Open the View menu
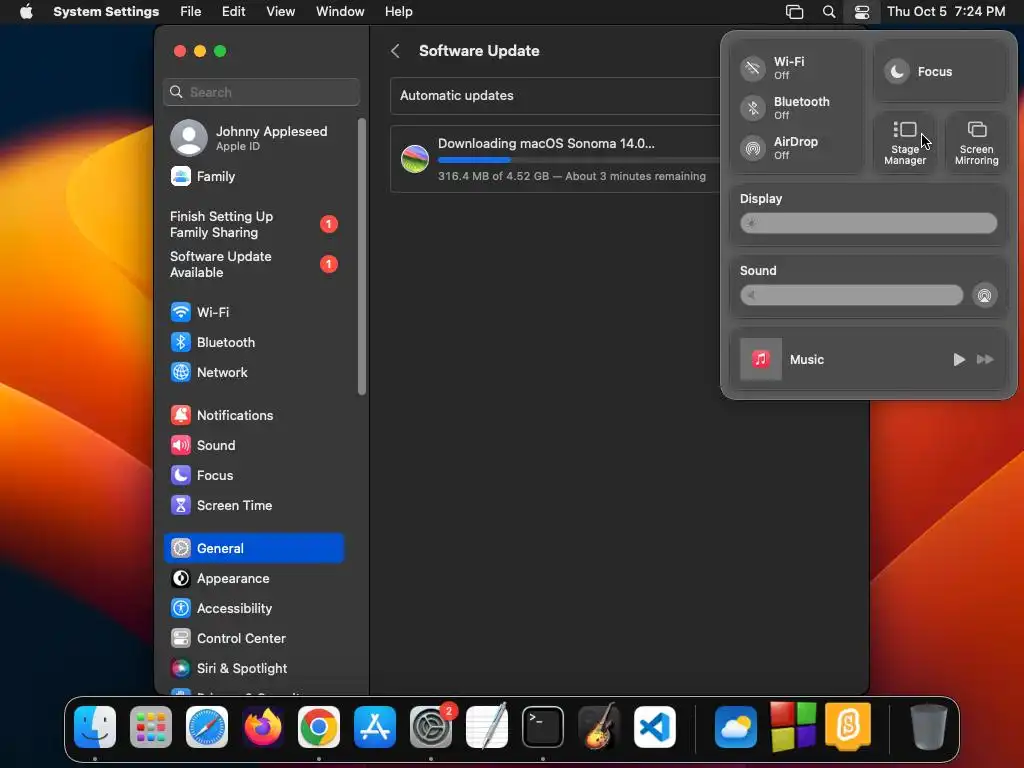The height and width of the screenshot is (768, 1024). tap(281, 12)
